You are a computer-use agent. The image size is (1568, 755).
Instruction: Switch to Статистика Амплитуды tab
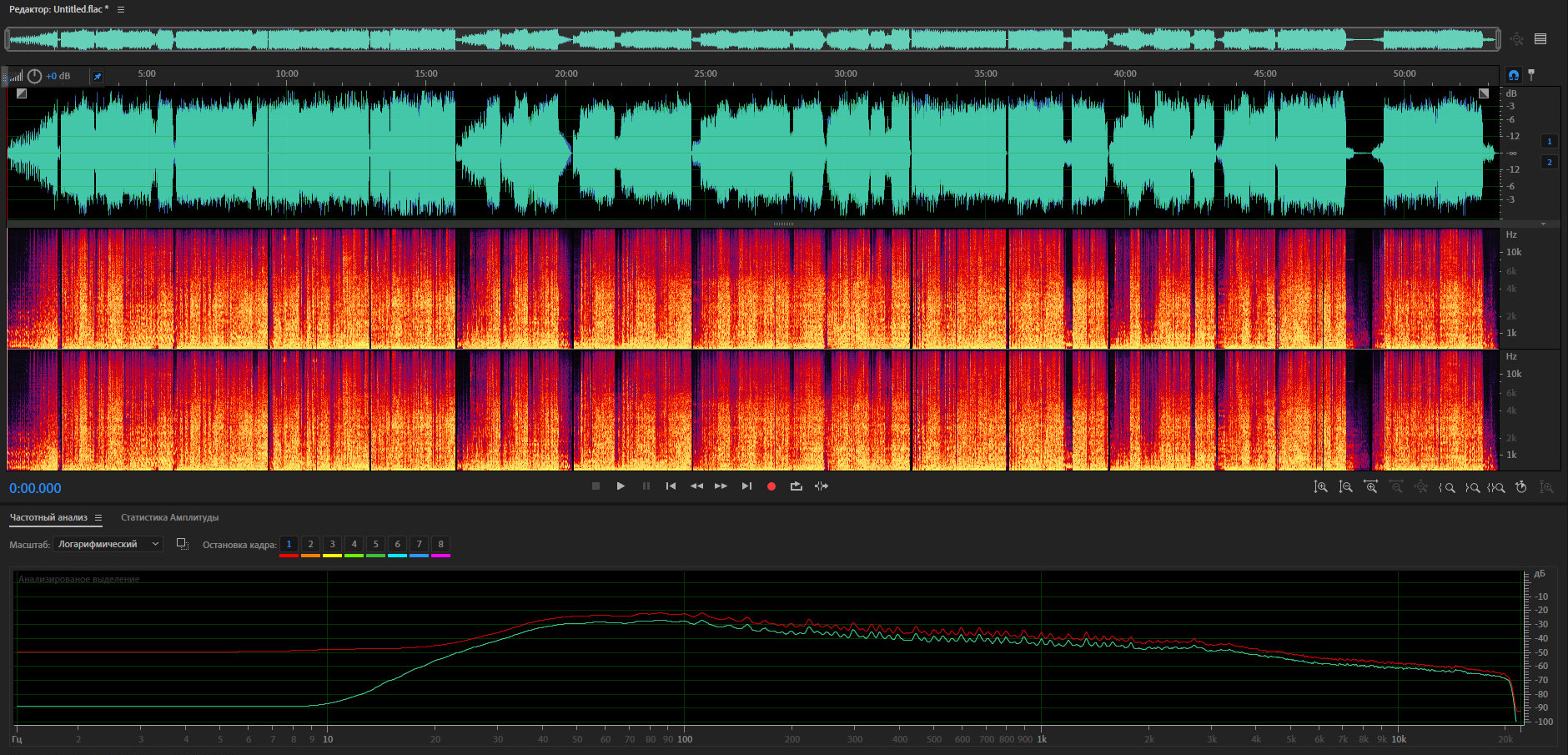pyautogui.click(x=169, y=518)
